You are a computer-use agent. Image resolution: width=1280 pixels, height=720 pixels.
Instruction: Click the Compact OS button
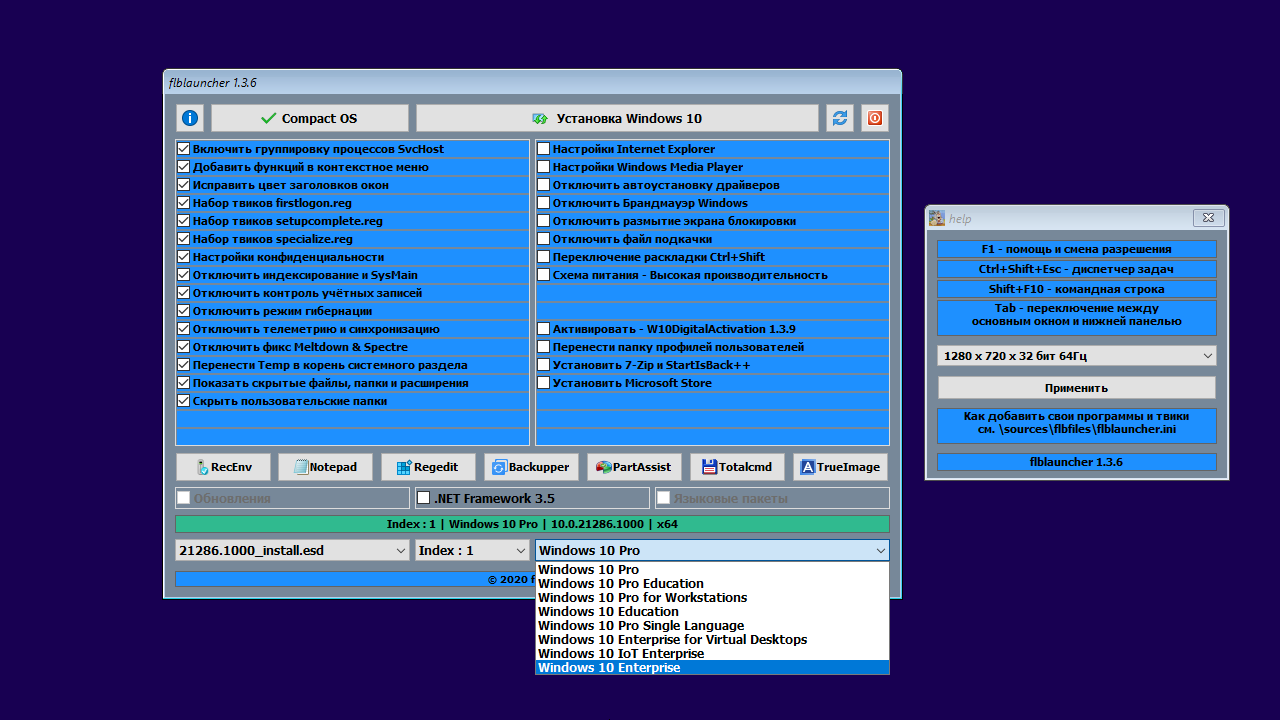coord(310,118)
